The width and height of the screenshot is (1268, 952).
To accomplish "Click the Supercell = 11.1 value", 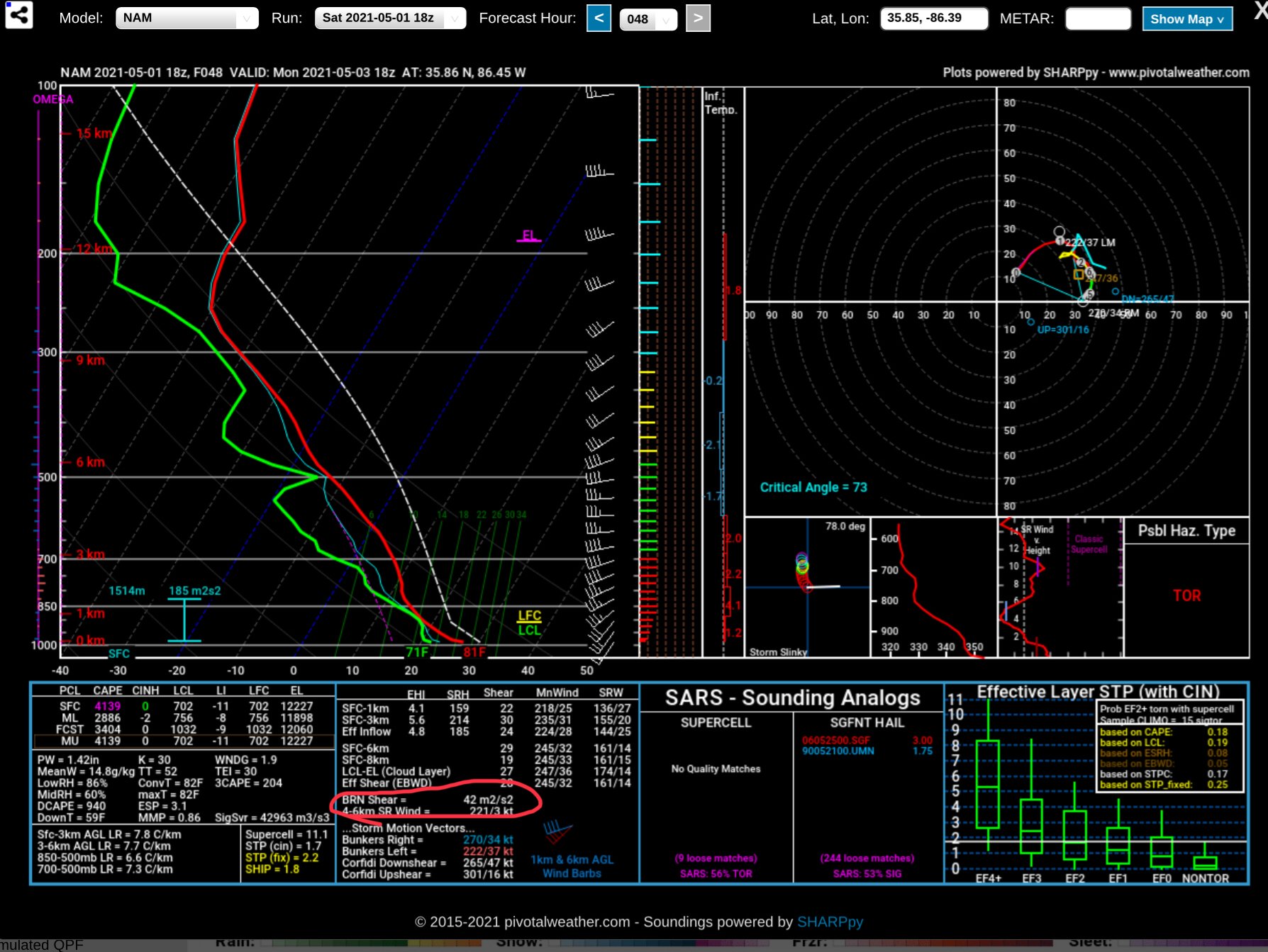I will [x=287, y=834].
